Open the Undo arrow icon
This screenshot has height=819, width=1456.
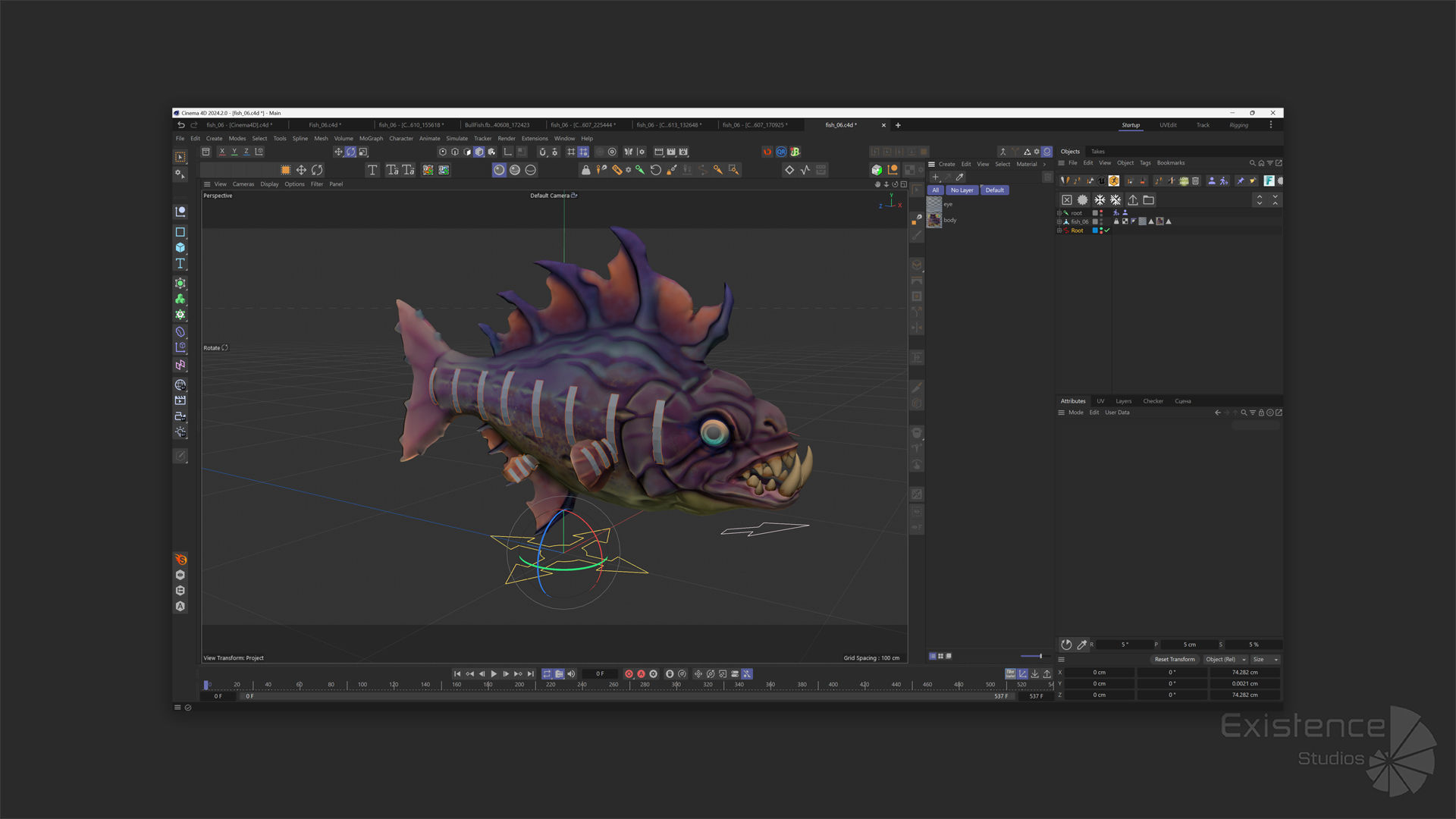[181, 125]
